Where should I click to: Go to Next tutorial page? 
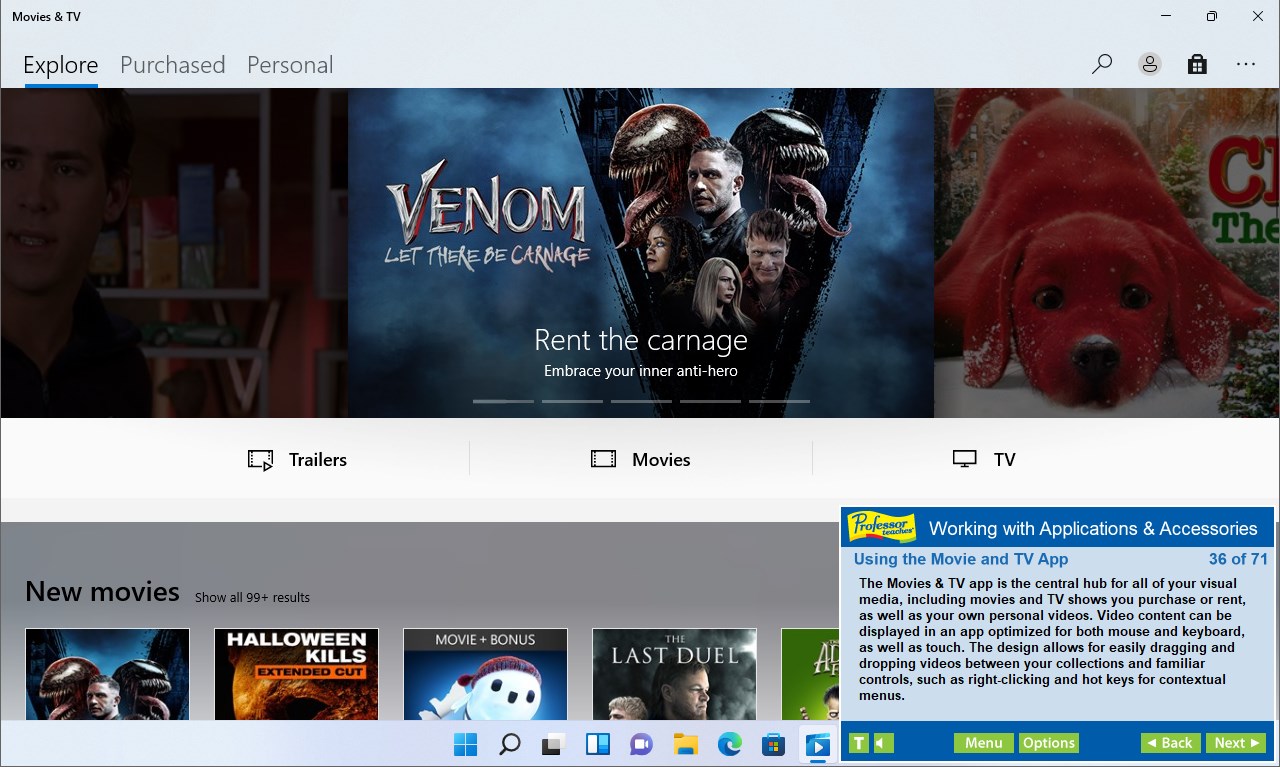tap(1236, 743)
